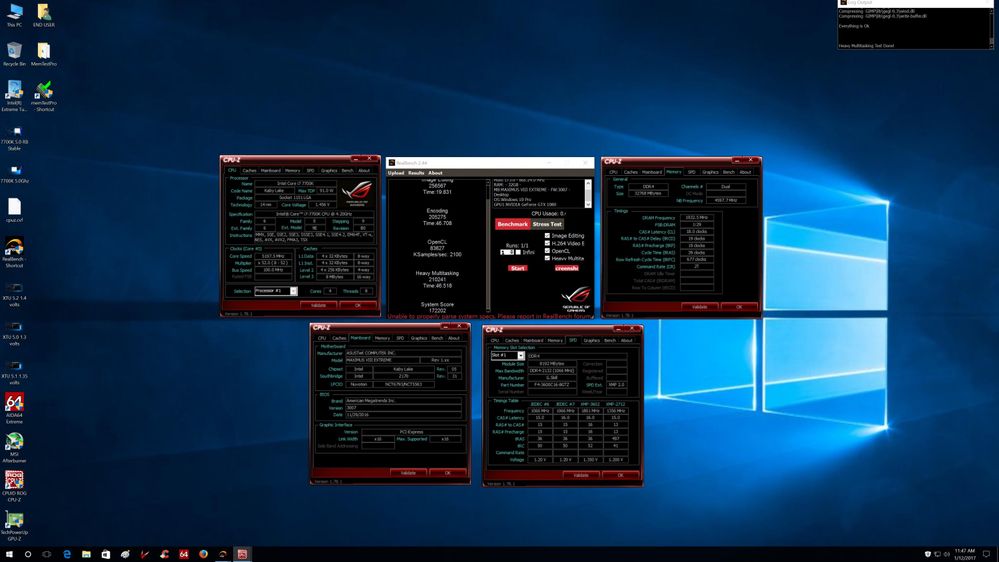Switch to Bench tab in CPU-tab CPU-Z window

[347, 171]
